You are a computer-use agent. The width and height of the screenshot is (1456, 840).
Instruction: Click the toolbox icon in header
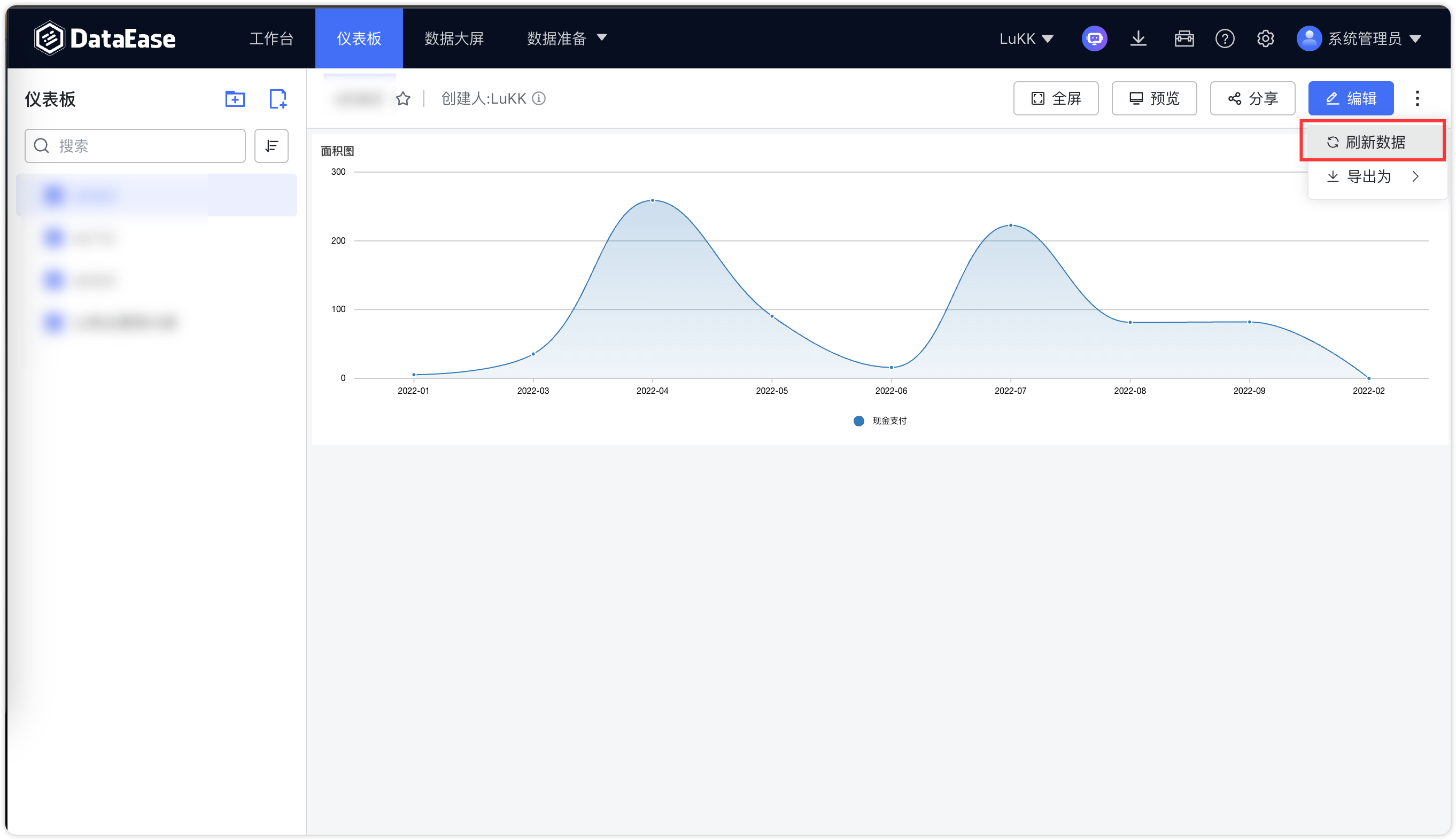click(x=1183, y=38)
